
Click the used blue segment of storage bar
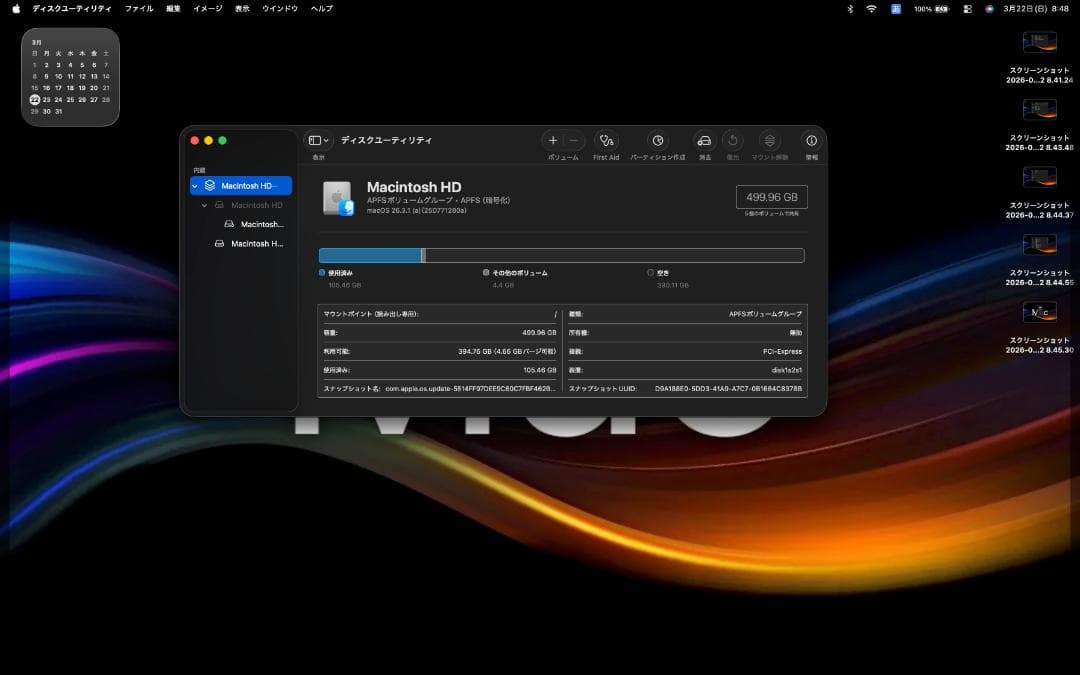[371, 256]
